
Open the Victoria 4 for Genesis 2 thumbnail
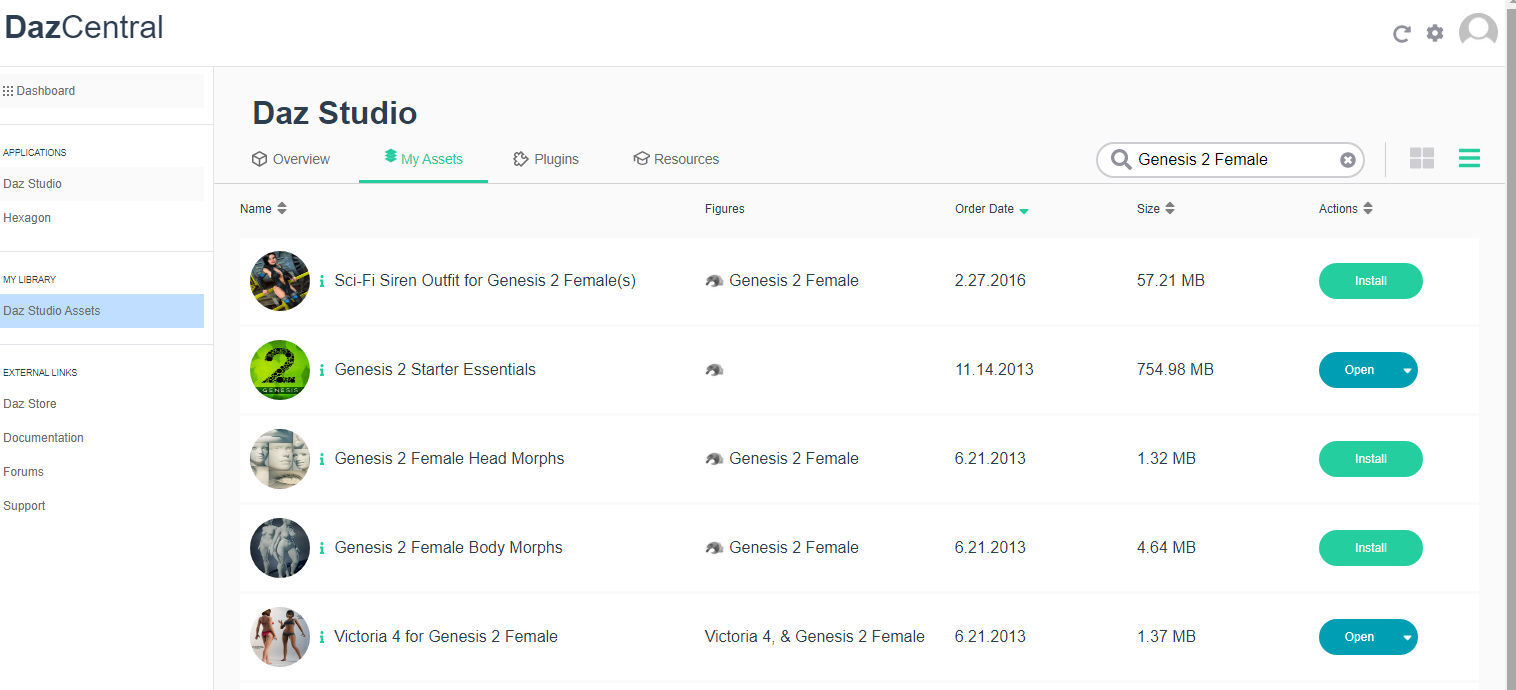tap(280, 637)
